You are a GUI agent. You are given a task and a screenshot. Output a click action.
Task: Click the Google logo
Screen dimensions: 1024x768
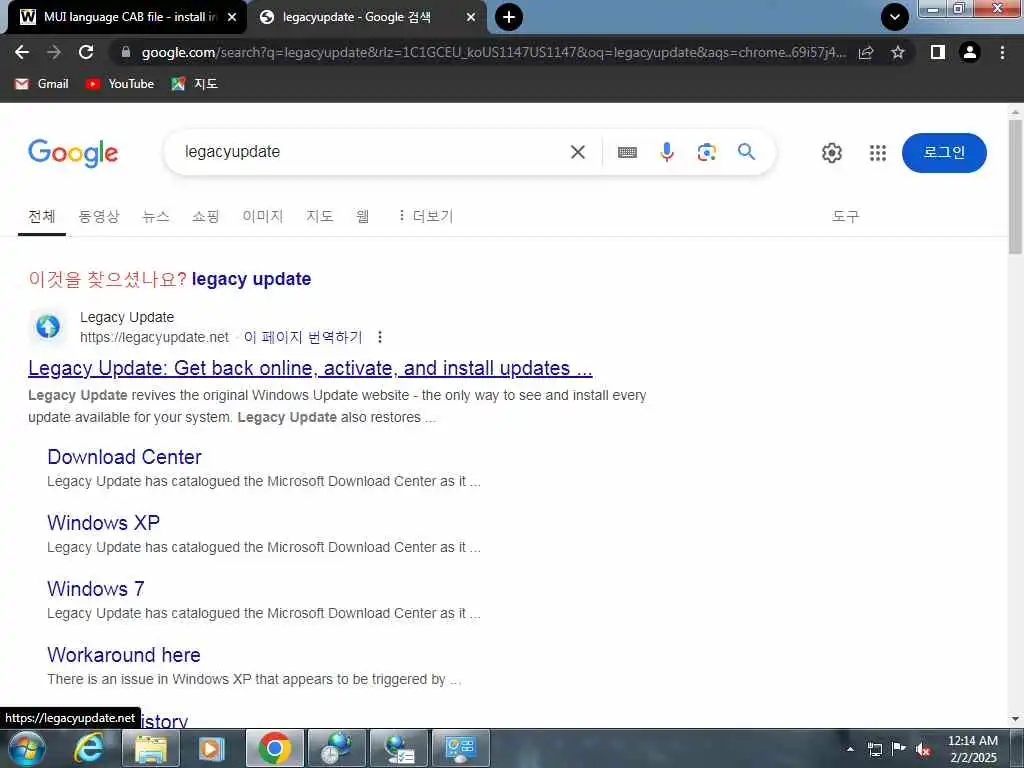(x=73, y=153)
